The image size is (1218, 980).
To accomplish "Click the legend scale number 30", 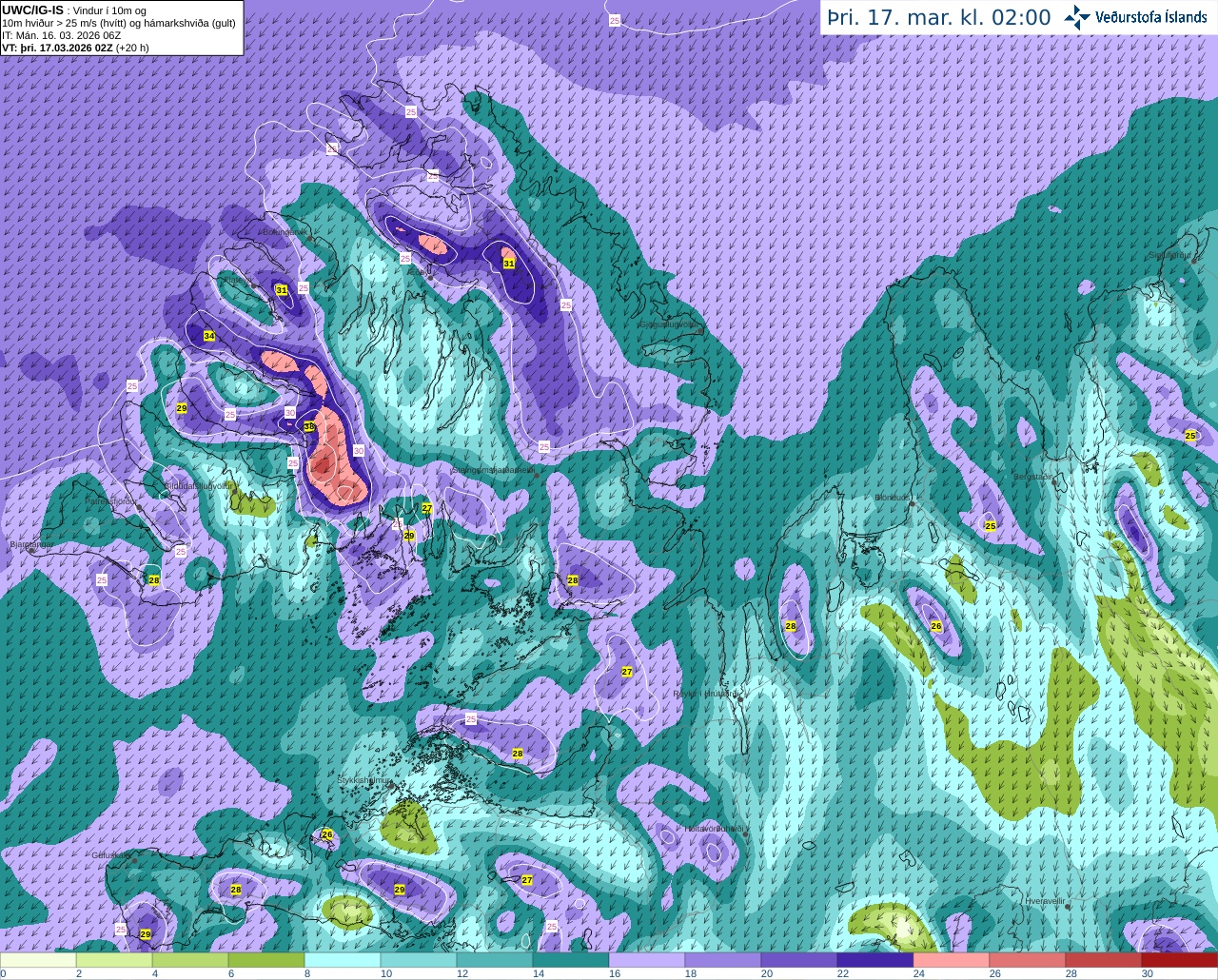I will point(1147,973).
